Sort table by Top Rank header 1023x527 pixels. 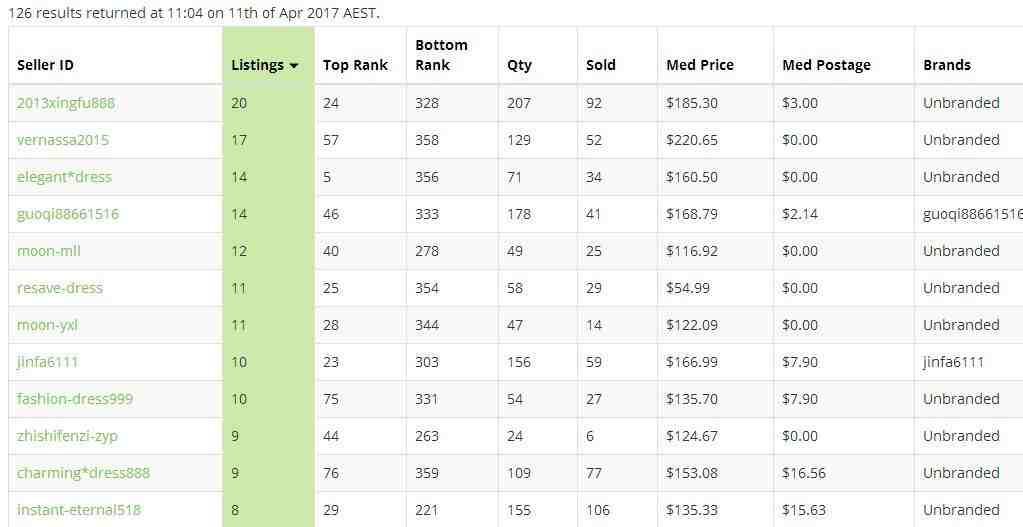355,65
